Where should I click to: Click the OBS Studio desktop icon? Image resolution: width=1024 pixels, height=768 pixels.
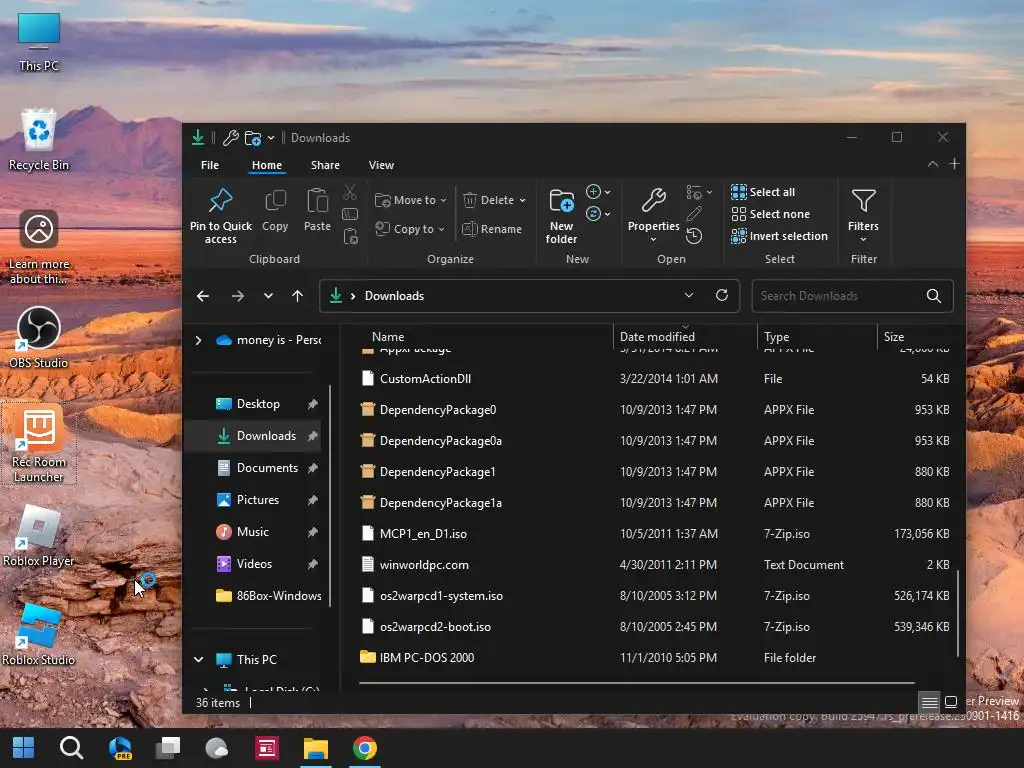click(x=39, y=338)
